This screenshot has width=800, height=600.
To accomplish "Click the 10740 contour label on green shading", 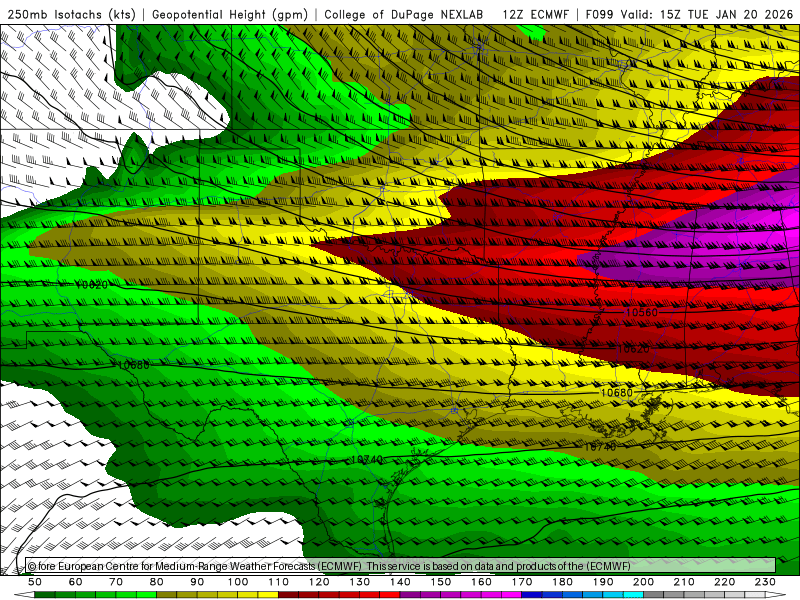I will (366, 460).
